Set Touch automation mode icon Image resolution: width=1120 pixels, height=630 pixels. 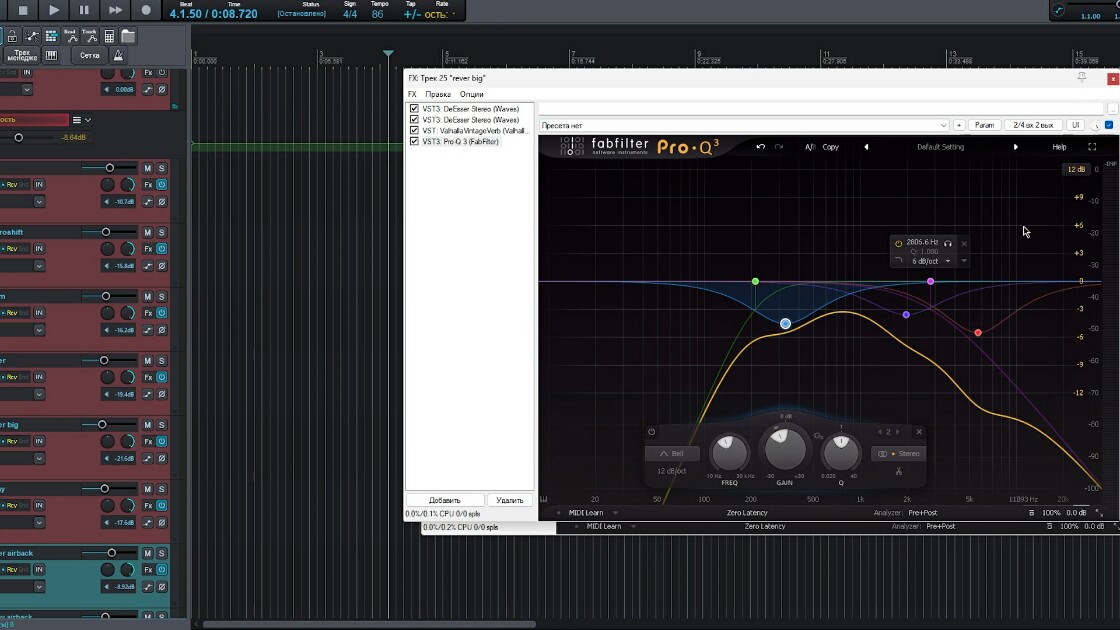coord(90,36)
